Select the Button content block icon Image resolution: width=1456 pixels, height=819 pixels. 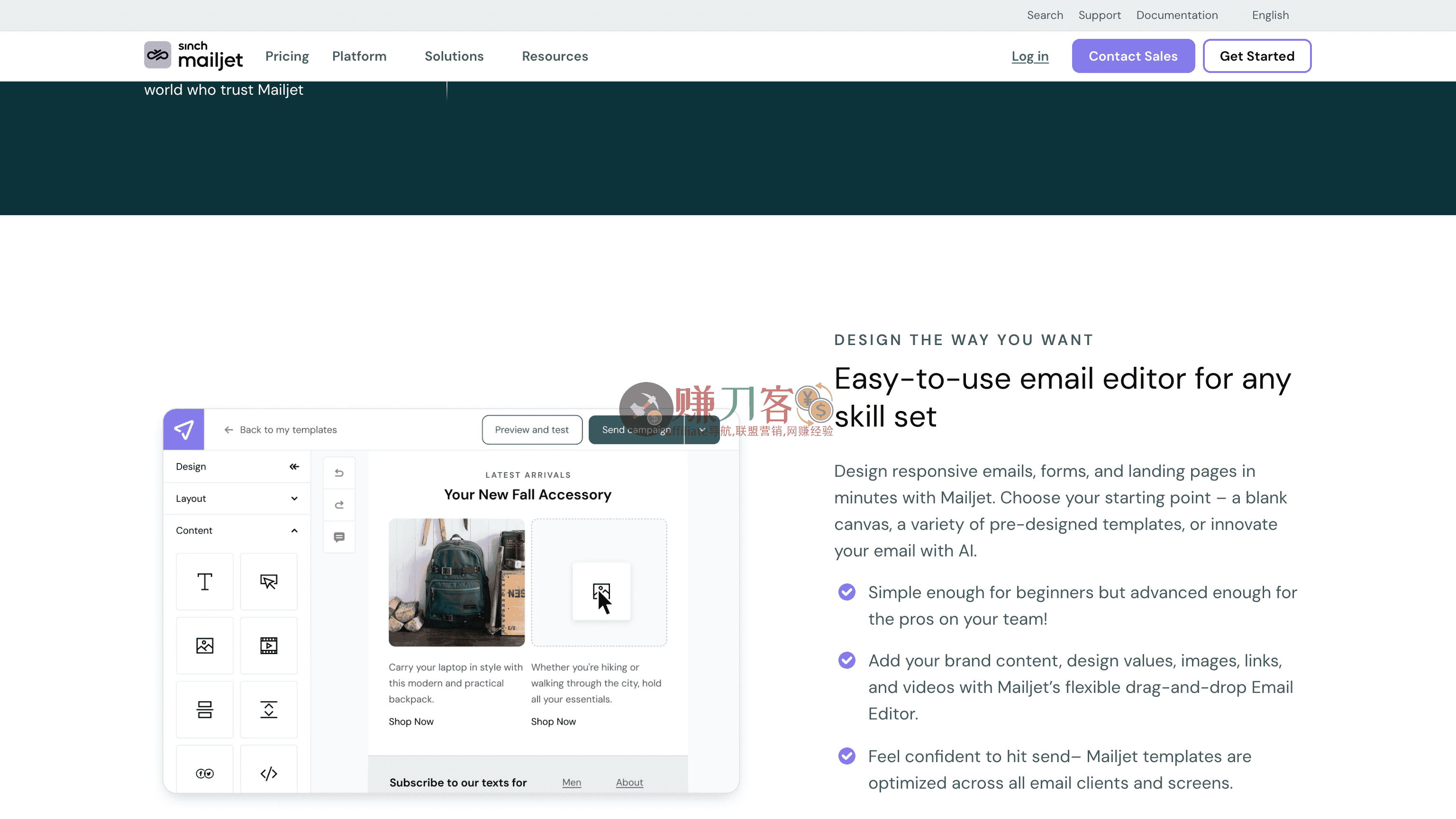268,582
